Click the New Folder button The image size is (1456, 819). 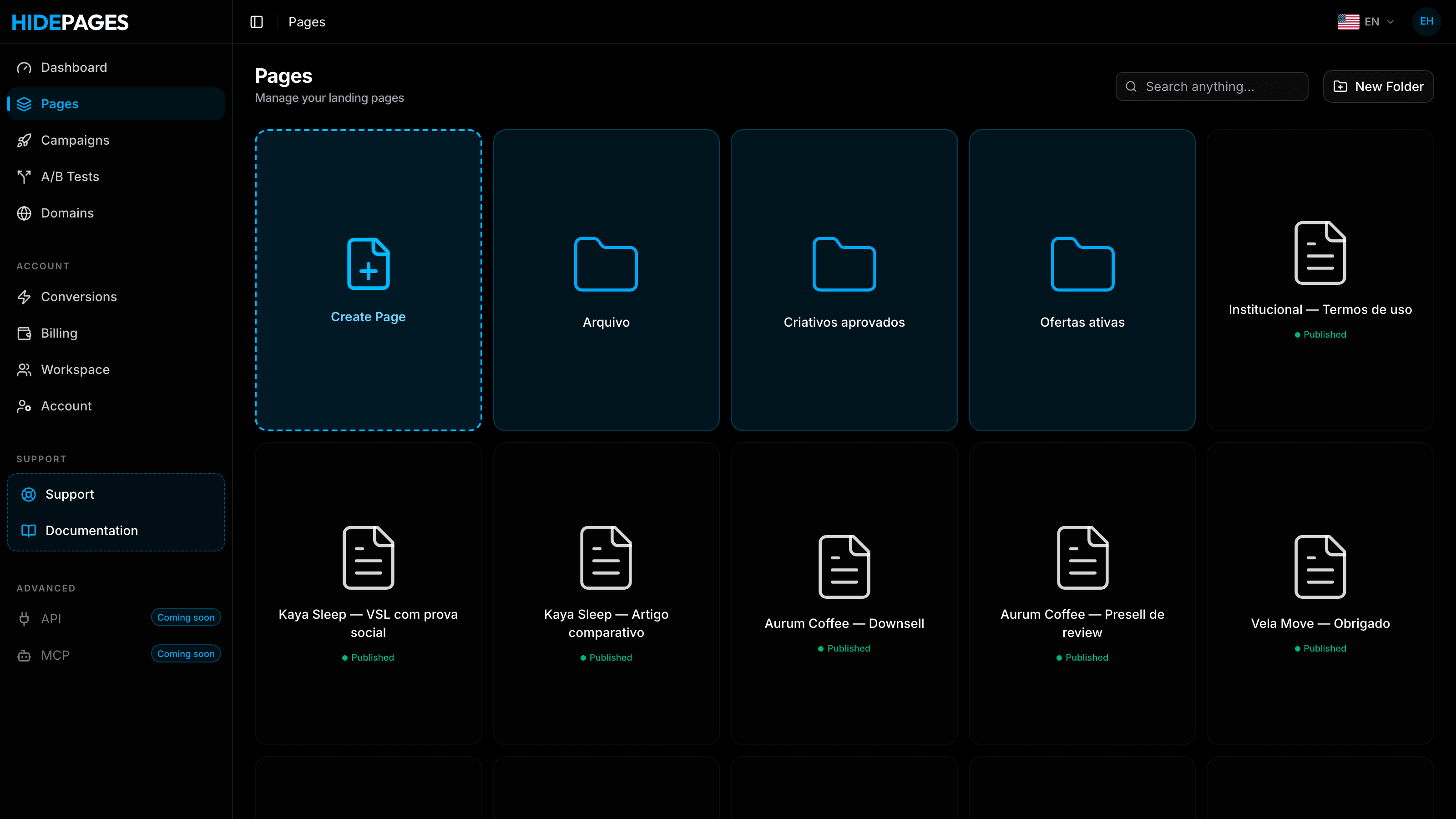pos(1378,86)
